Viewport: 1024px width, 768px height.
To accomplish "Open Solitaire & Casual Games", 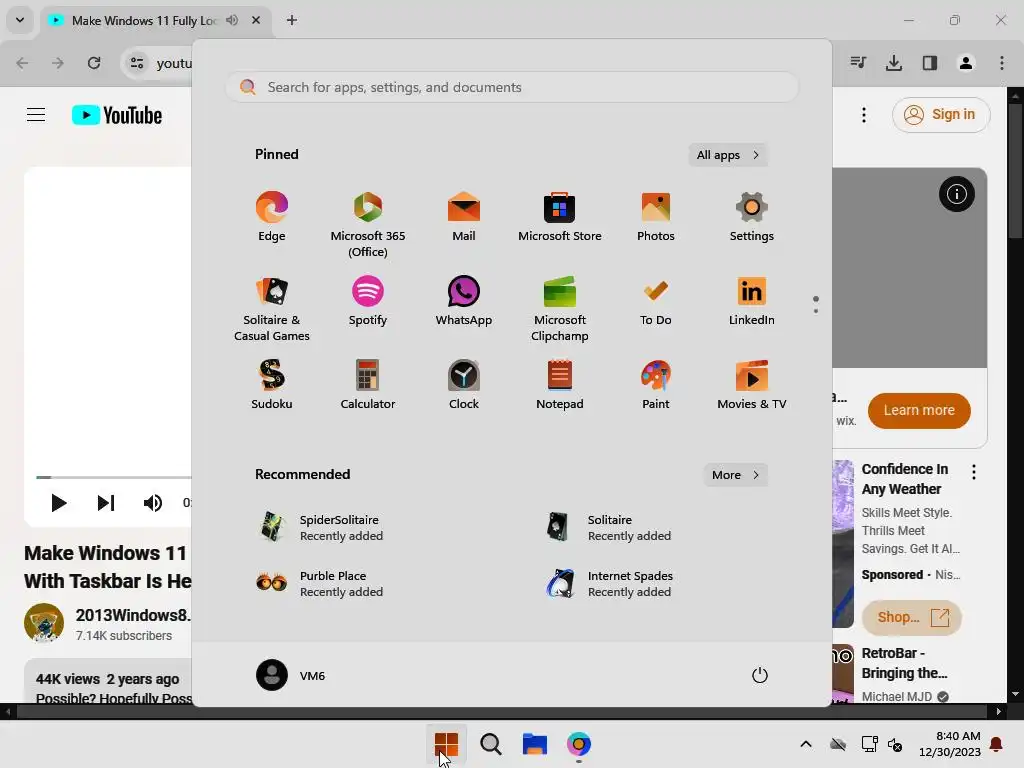I will [x=272, y=309].
